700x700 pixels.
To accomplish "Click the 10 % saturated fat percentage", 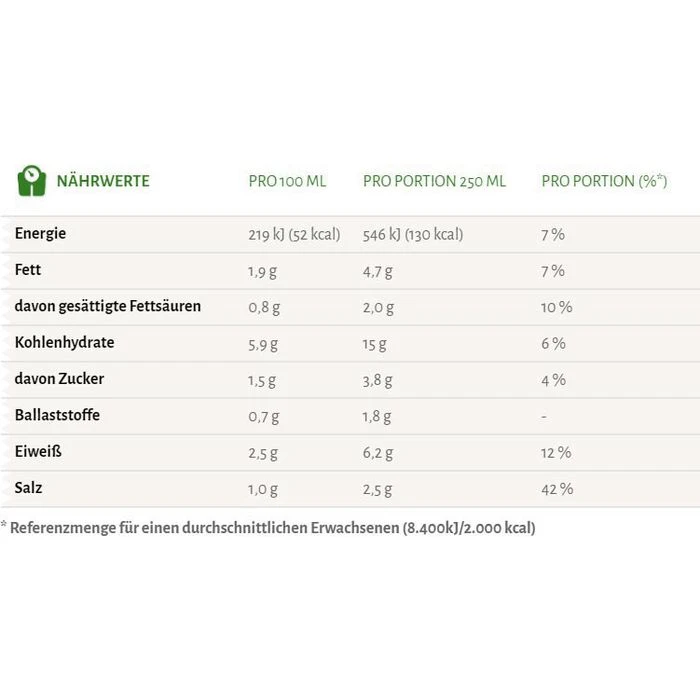I will pos(556,307).
